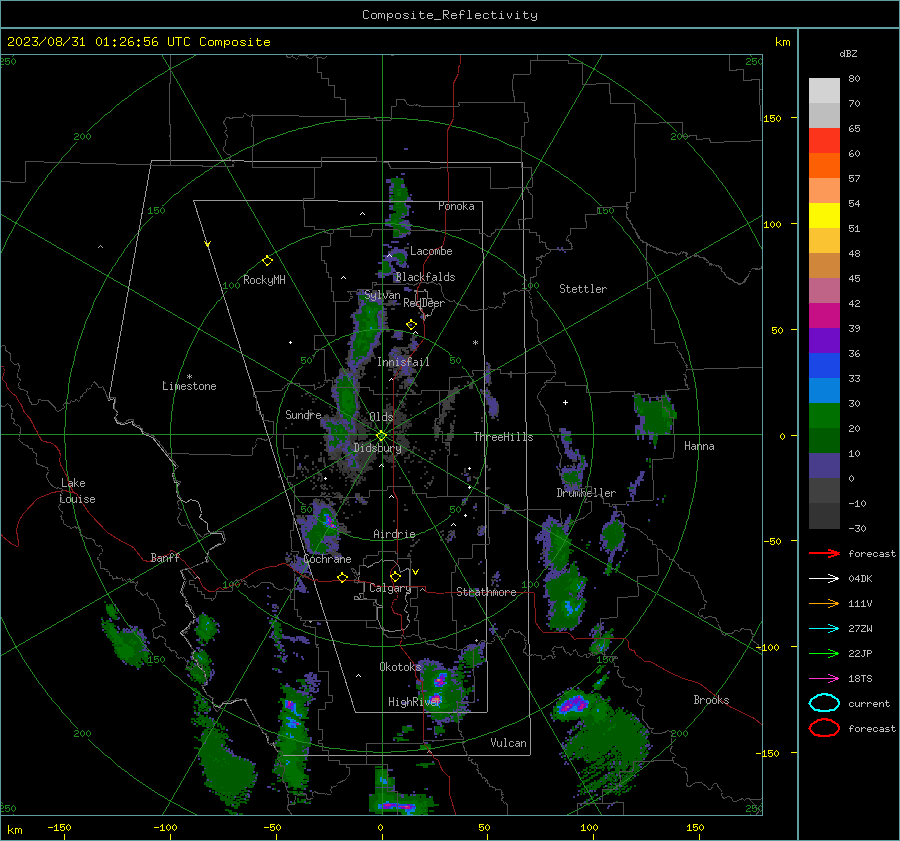The height and width of the screenshot is (841, 900).
Task: Click the yellow diamond marker below Cochrane
Action: (343, 577)
